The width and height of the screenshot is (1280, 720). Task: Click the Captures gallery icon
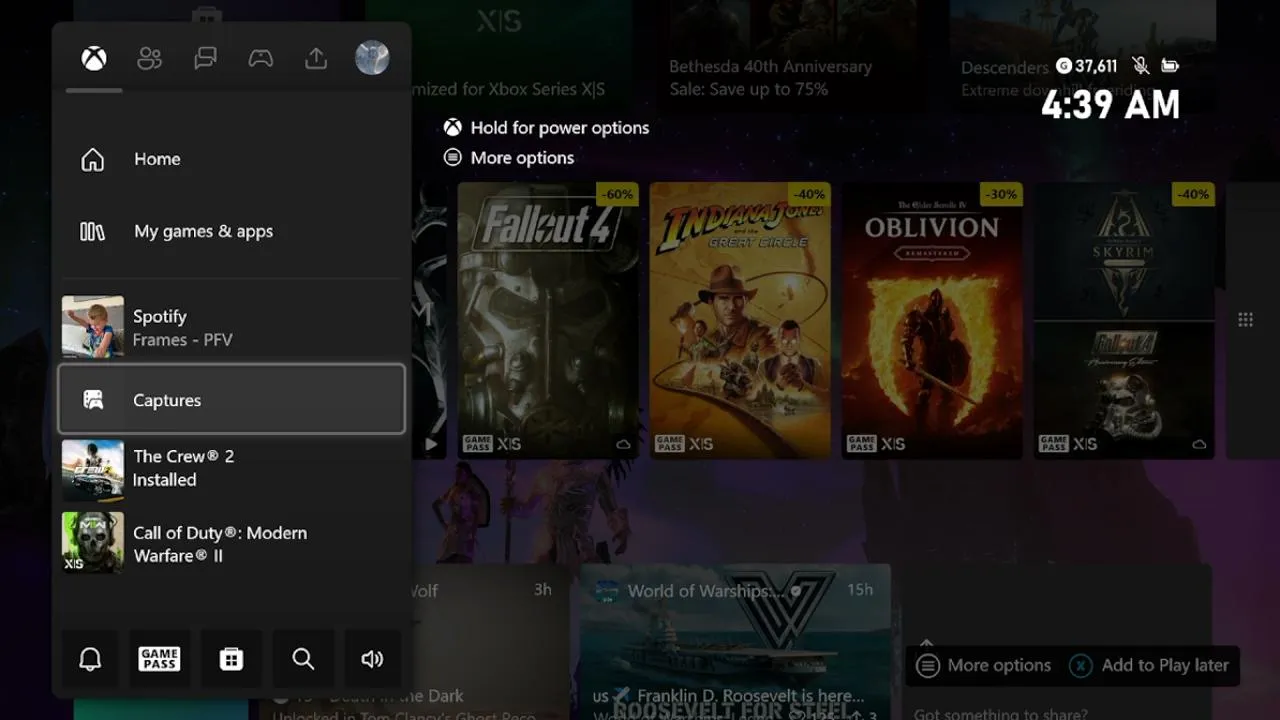coord(93,400)
